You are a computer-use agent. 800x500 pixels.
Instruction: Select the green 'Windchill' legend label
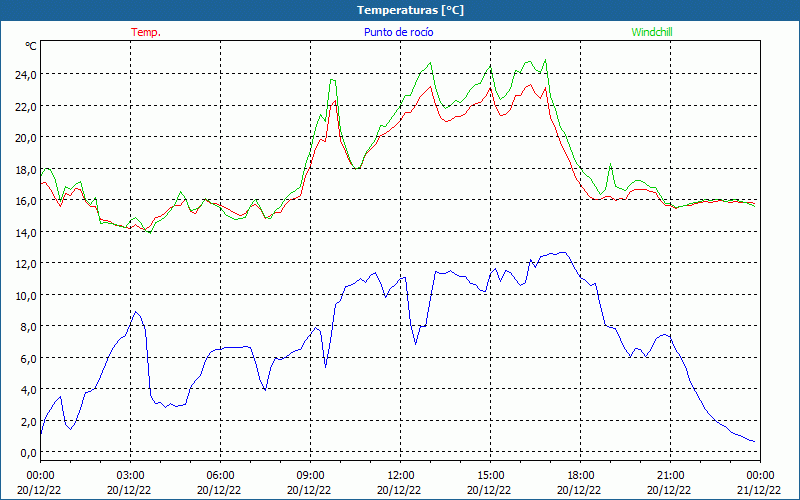(652, 32)
